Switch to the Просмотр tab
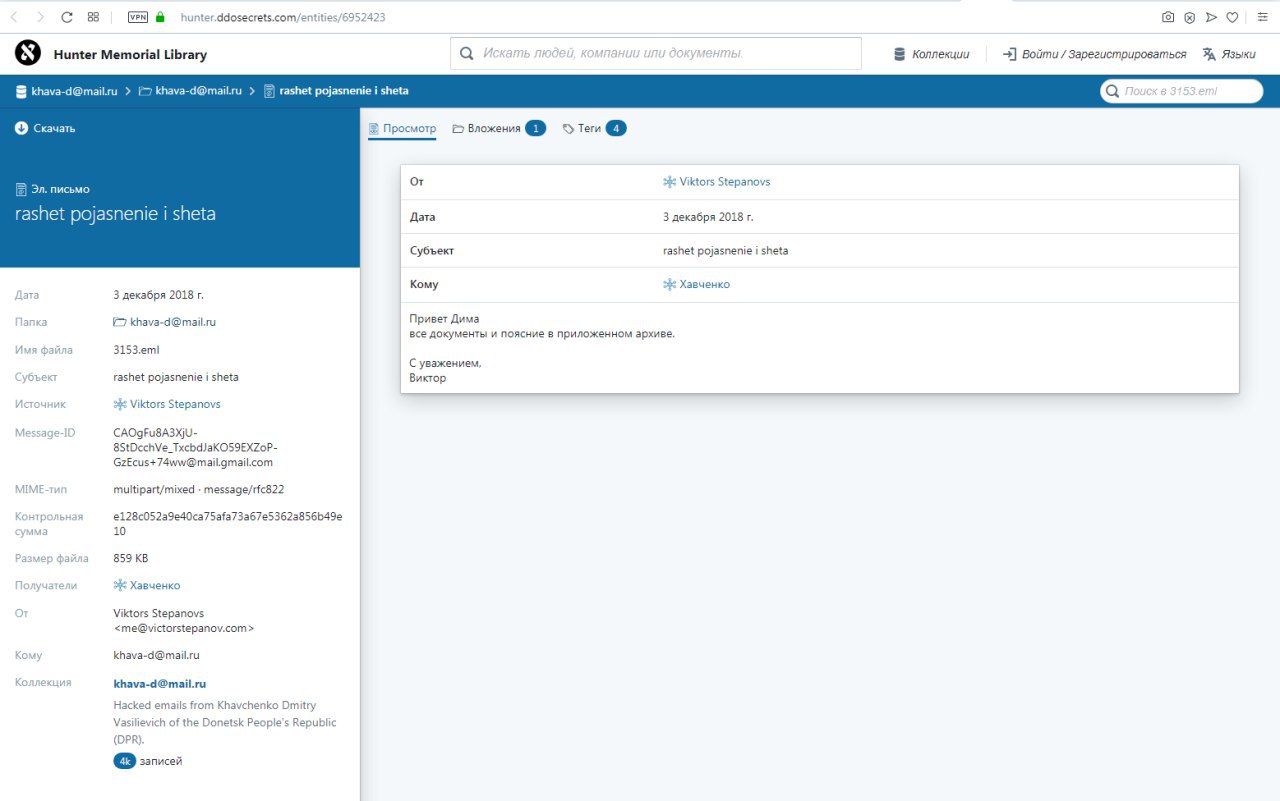This screenshot has height=801, width=1280. 402,128
